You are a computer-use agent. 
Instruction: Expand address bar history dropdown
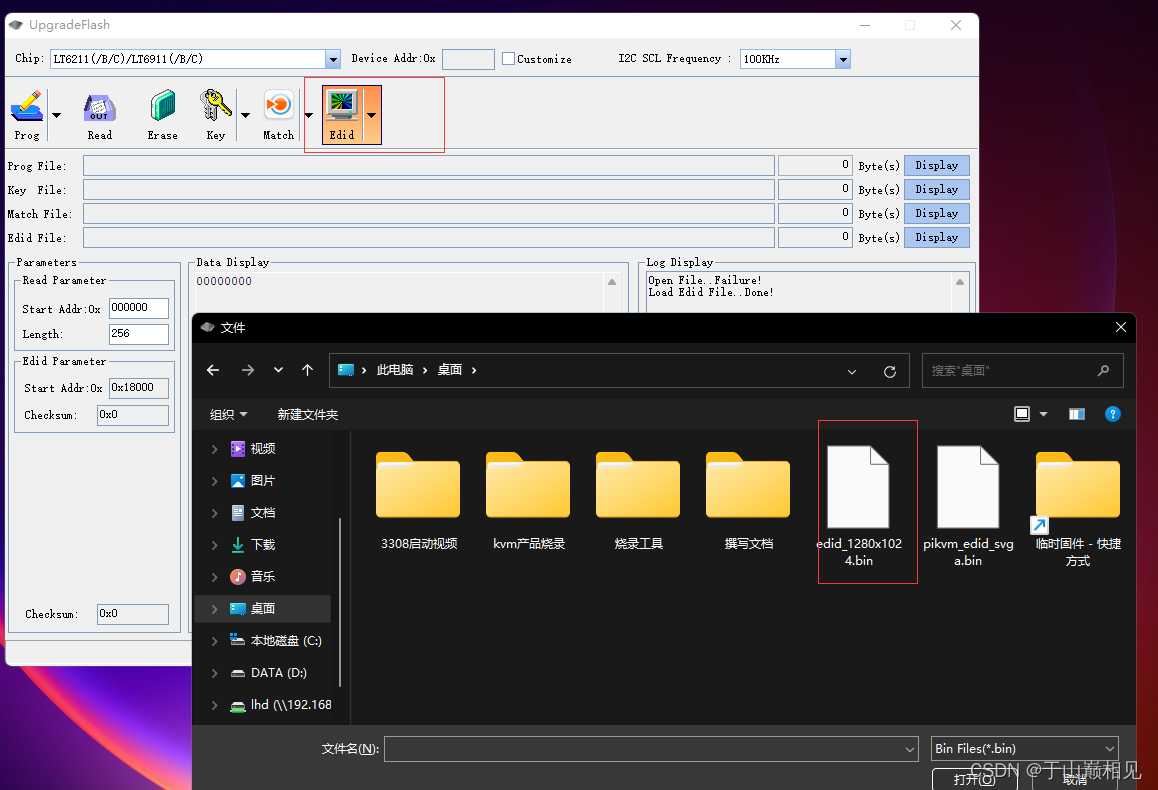[852, 371]
